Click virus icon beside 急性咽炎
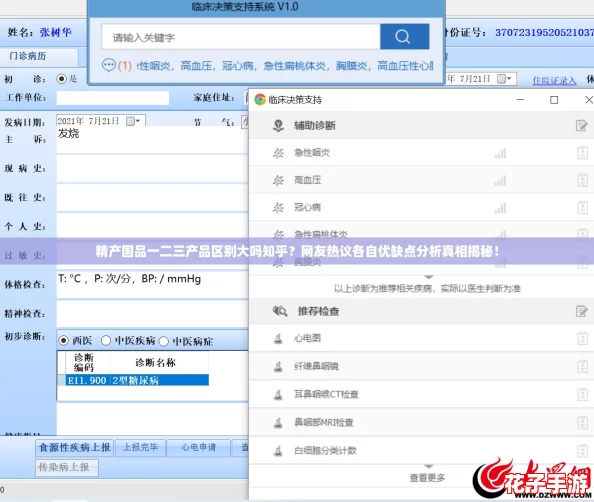The image size is (594, 502). 278,153
